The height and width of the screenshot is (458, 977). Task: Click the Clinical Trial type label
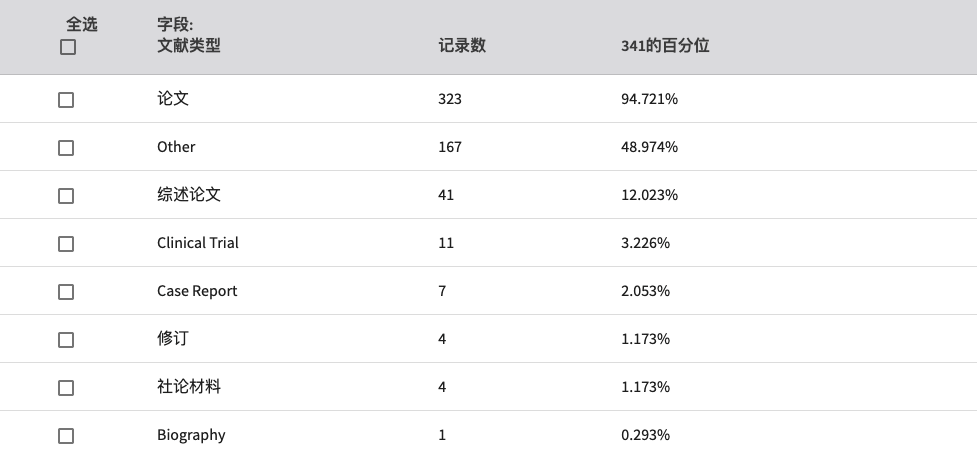point(198,243)
